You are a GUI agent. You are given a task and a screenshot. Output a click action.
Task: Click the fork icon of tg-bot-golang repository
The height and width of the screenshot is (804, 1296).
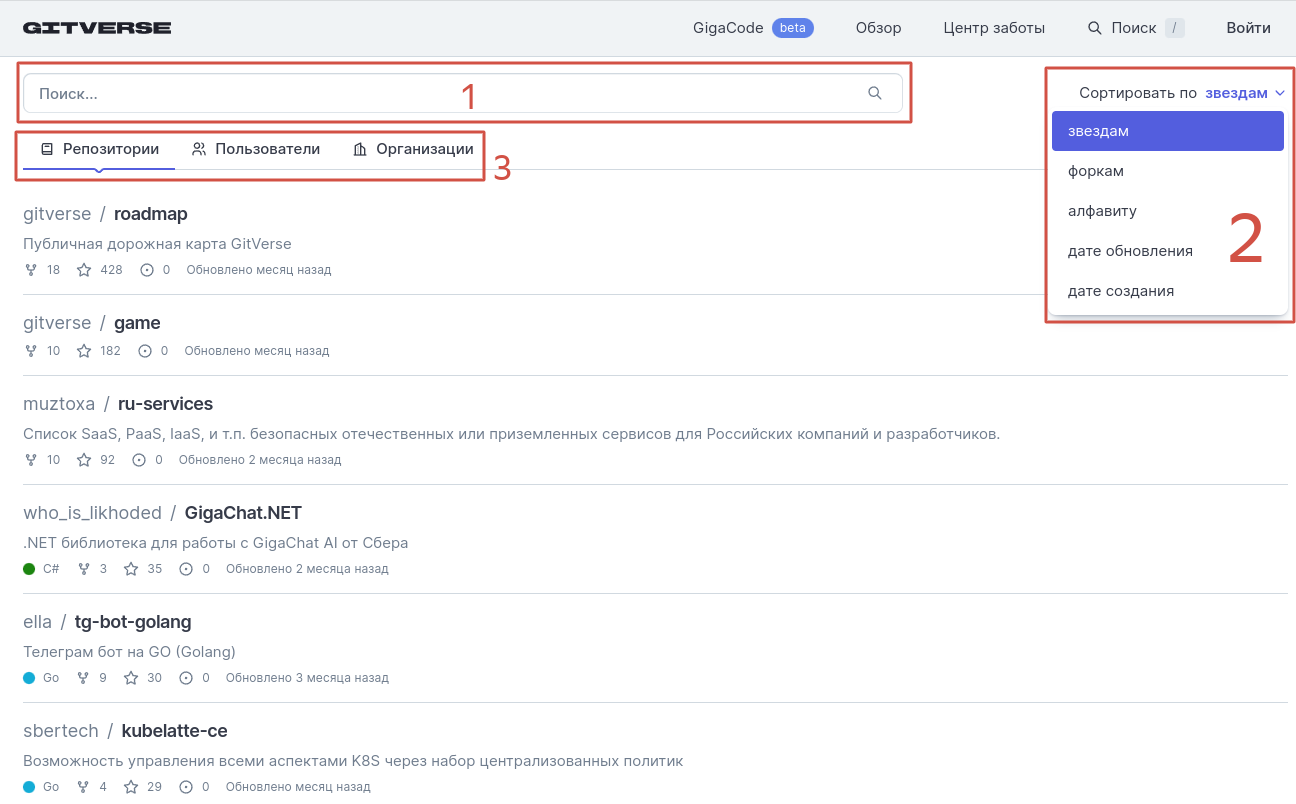click(x=83, y=678)
